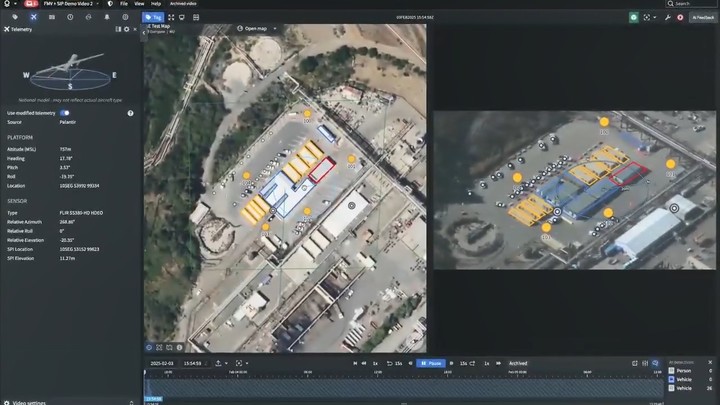Open the View menu
Viewport: 720px width, 405px height.
(x=139, y=4)
